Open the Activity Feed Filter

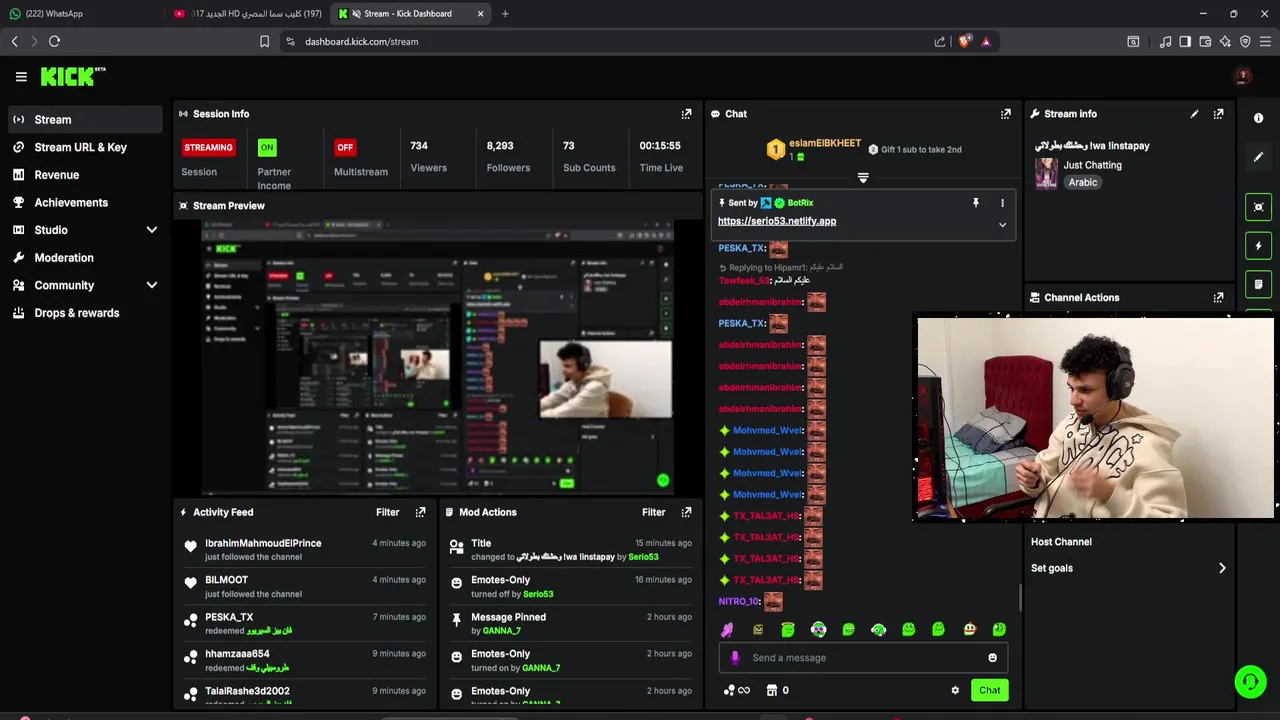(388, 512)
